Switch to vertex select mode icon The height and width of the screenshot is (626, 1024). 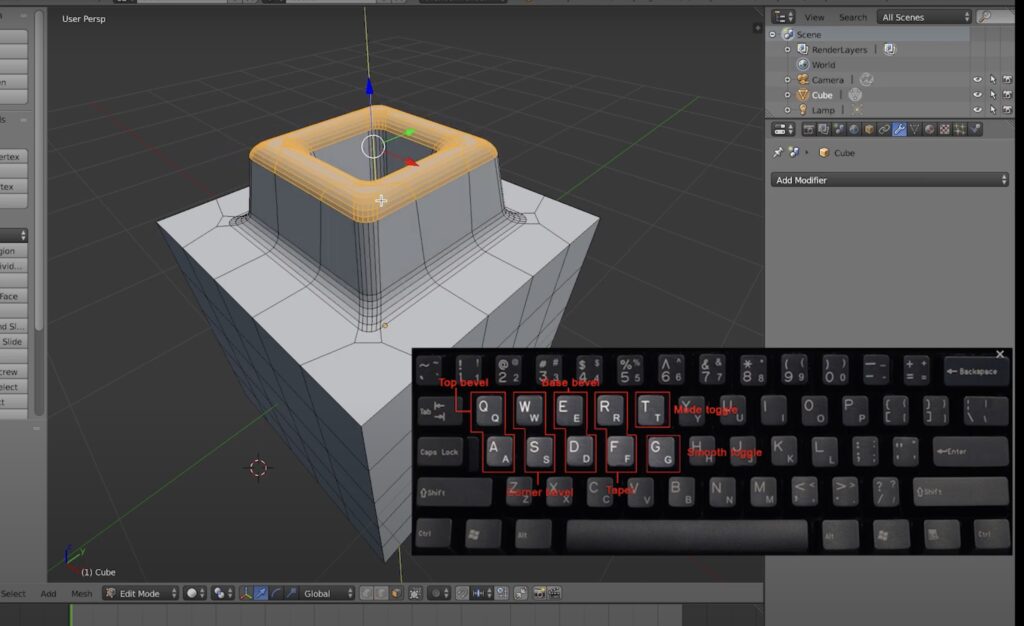366,593
